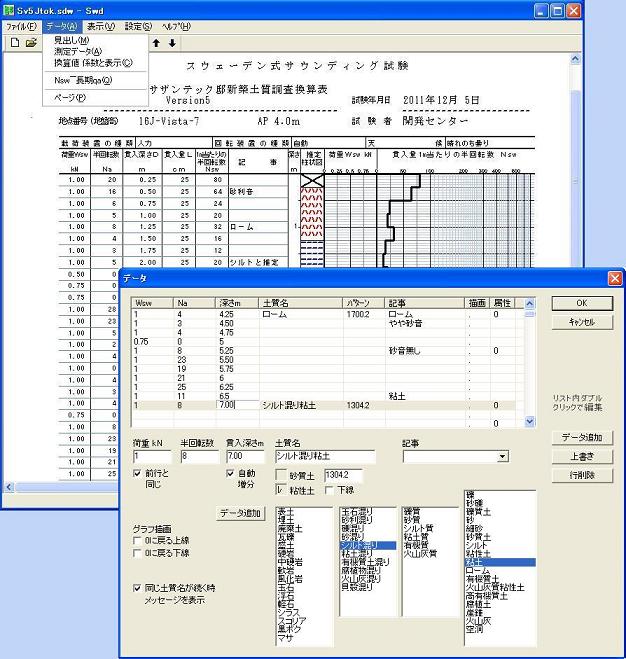Click the New file toolbar icon
Viewport: 626px width, 659px height.
(x=15, y=43)
